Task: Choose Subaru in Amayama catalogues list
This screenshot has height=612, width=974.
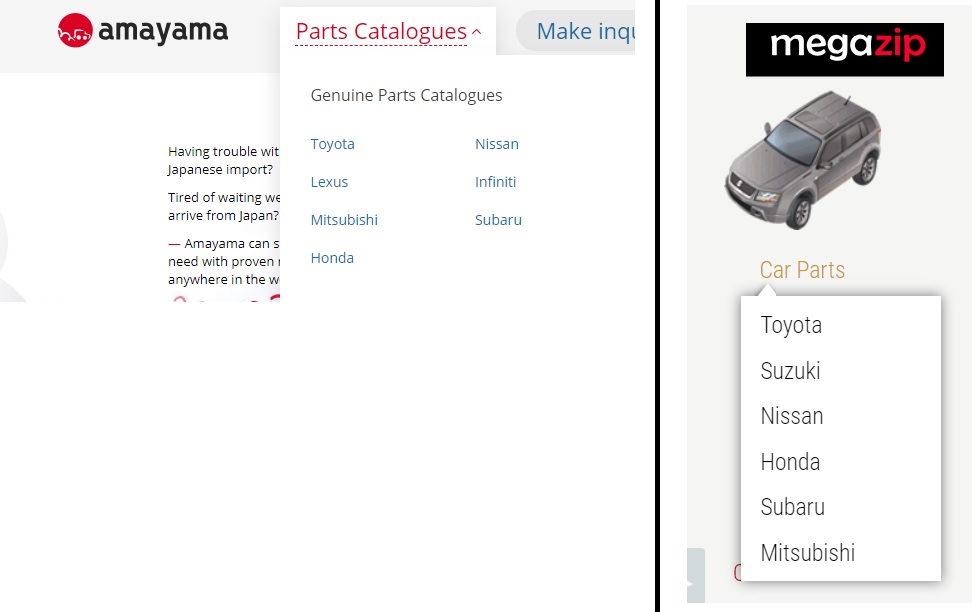Action: pyautogui.click(x=499, y=220)
